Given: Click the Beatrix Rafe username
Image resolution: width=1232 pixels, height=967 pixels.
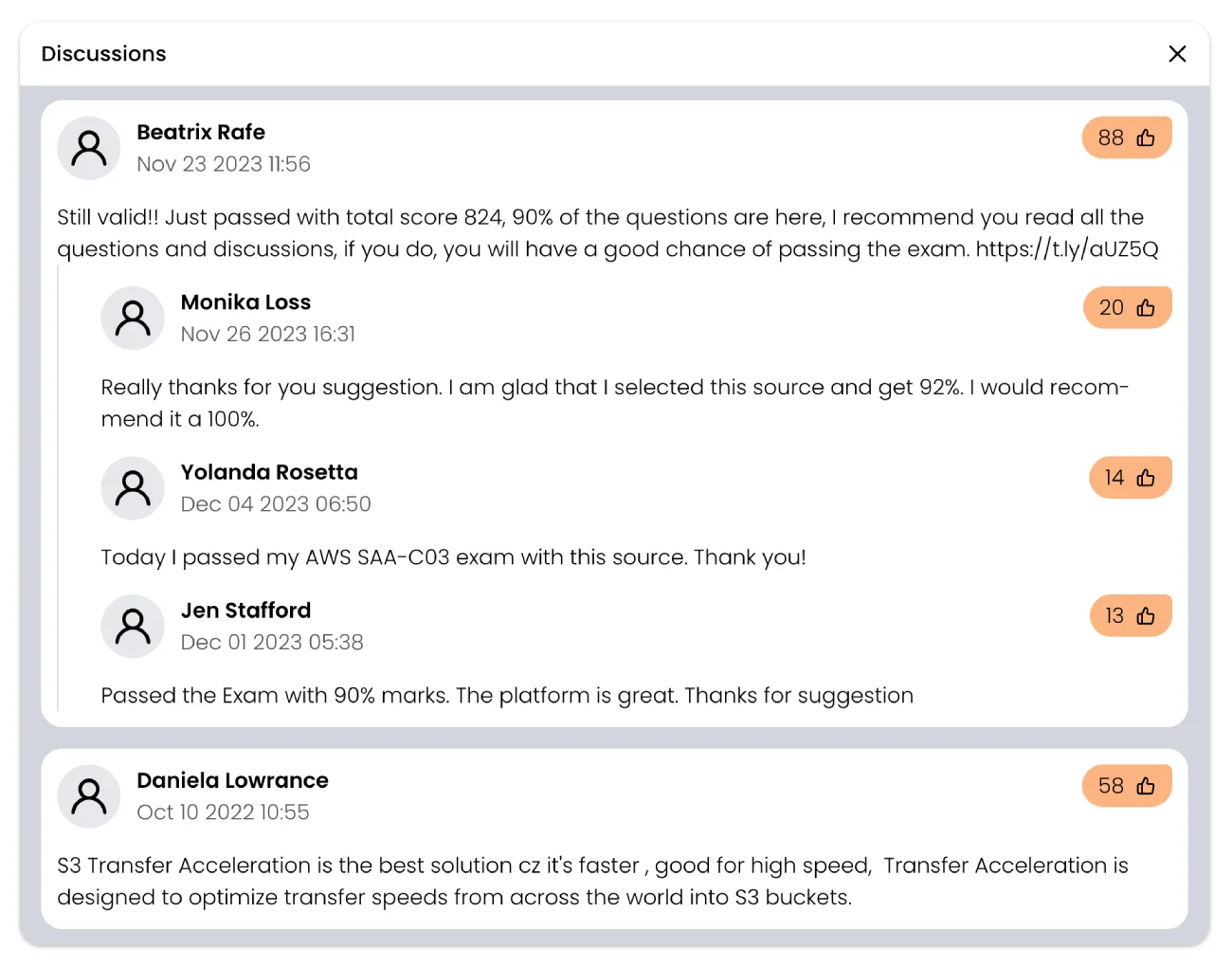Looking at the screenshot, I should [201, 132].
